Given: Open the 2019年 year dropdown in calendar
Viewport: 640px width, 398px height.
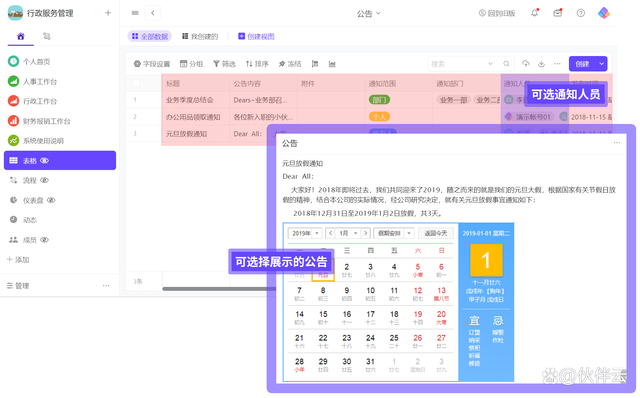Looking at the screenshot, I should pos(305,233).
